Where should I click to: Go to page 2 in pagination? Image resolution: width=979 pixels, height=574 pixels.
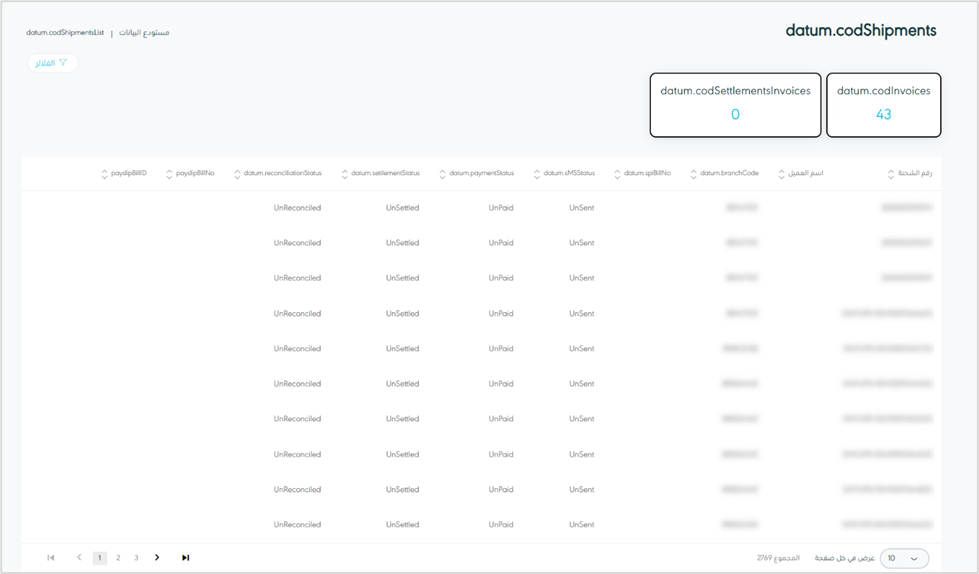click(x=118, y=558)
